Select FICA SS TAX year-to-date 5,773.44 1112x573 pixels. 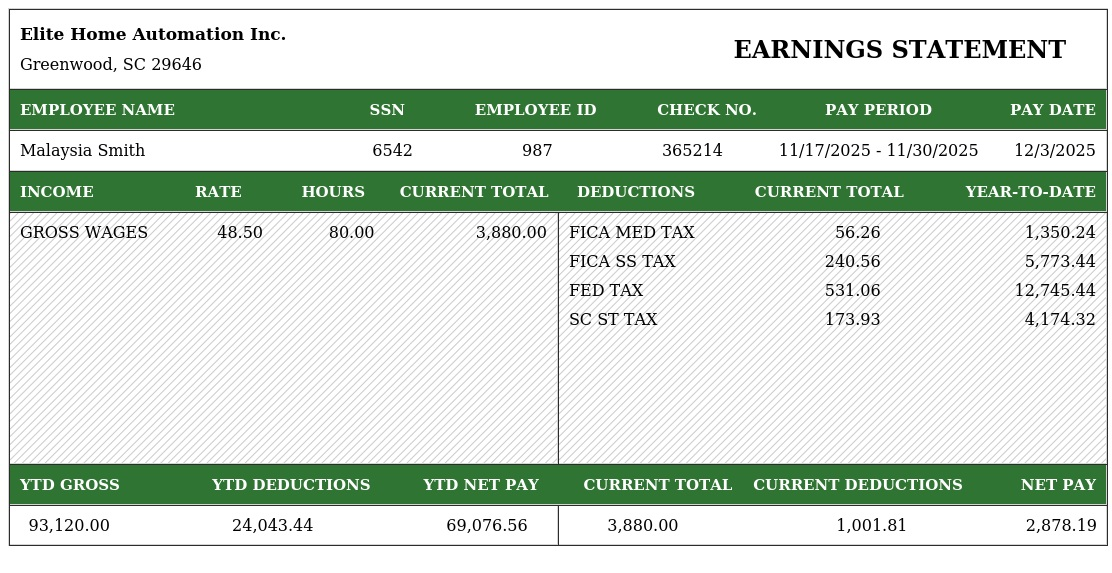(1060, 262)
